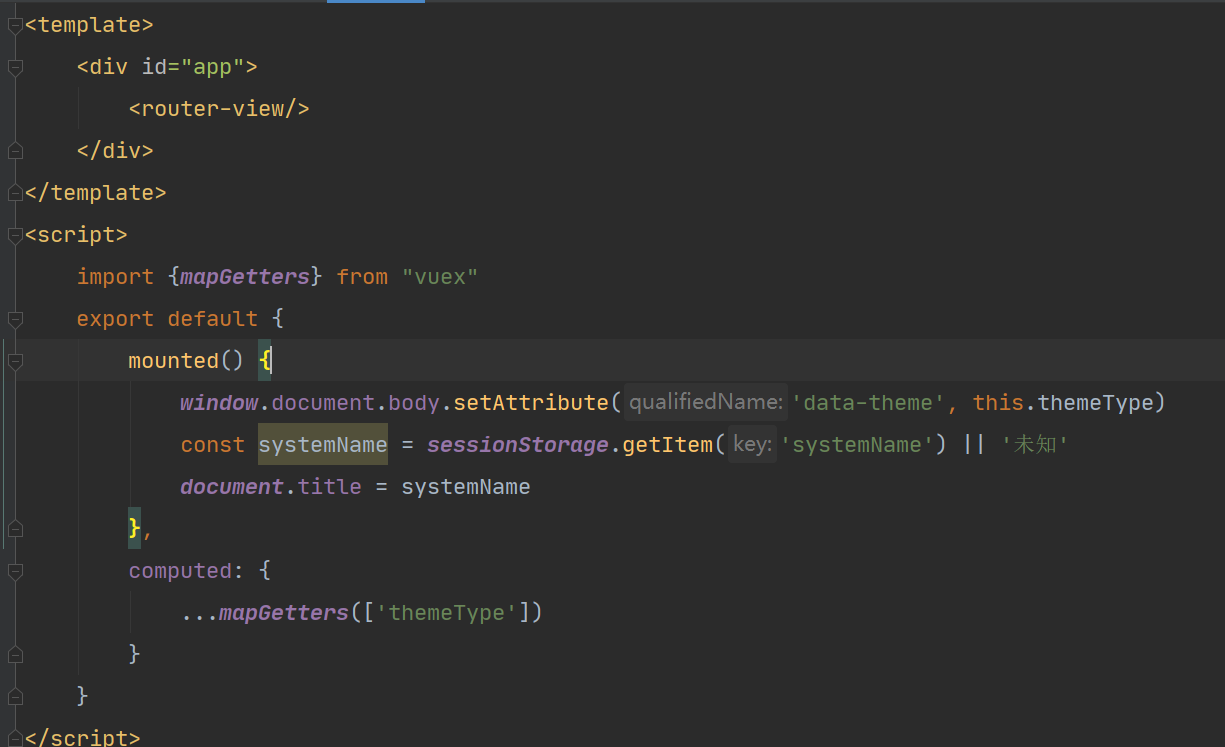Click mapGetters in the import statement
The image size is (1225, 747).
(245, 277)
